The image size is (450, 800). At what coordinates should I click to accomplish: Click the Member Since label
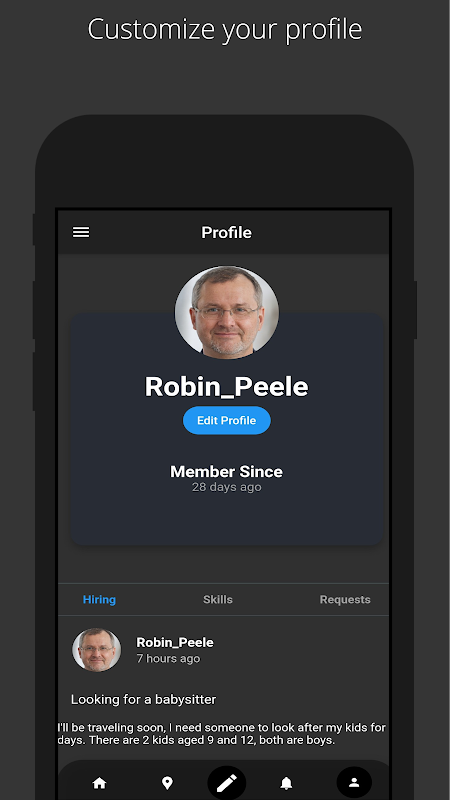227,471
